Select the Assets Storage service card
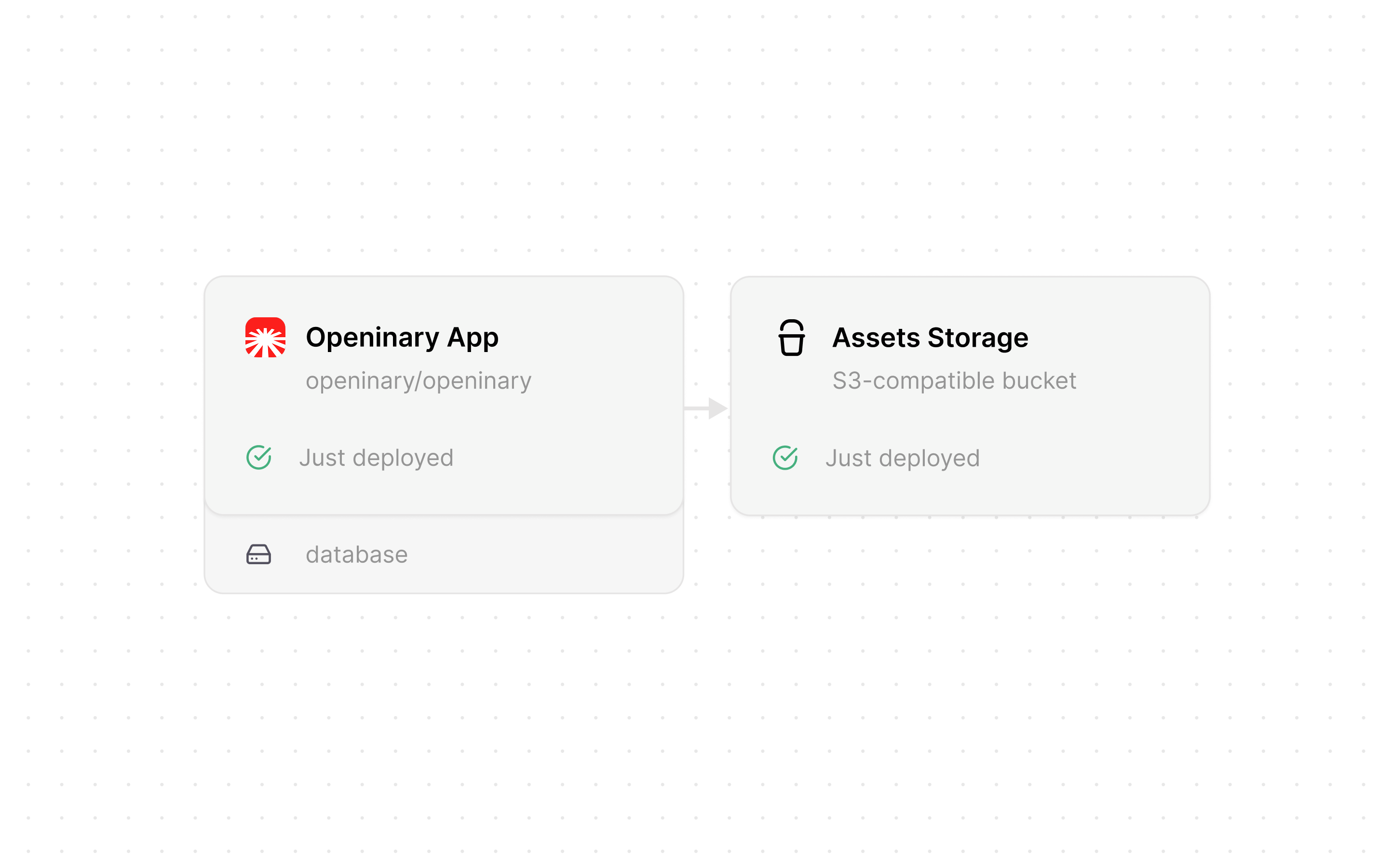The height and width of the screenshot is (868, 1392). coord(970,396)
